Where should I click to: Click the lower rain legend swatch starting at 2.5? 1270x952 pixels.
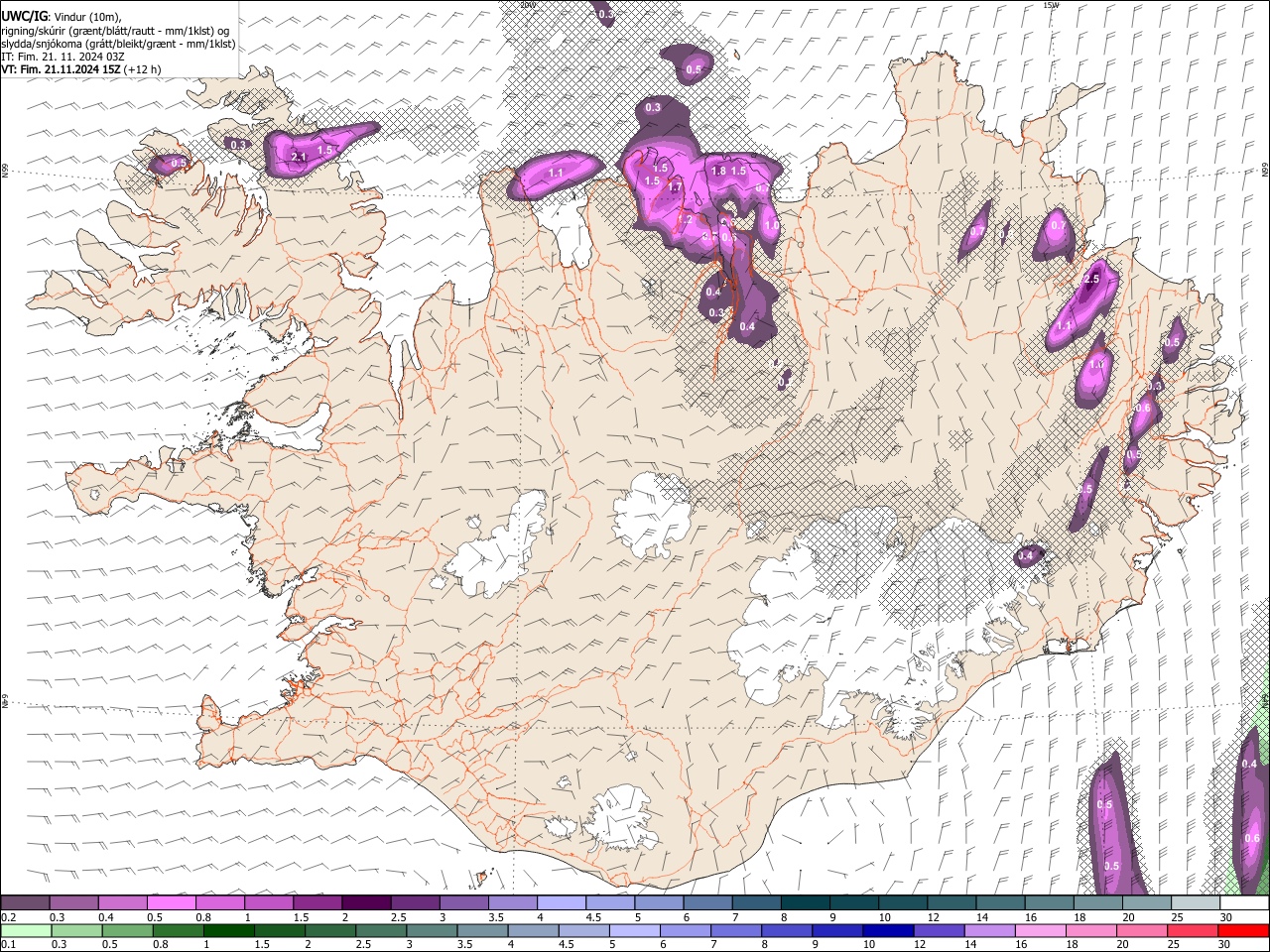click(381, 930)
